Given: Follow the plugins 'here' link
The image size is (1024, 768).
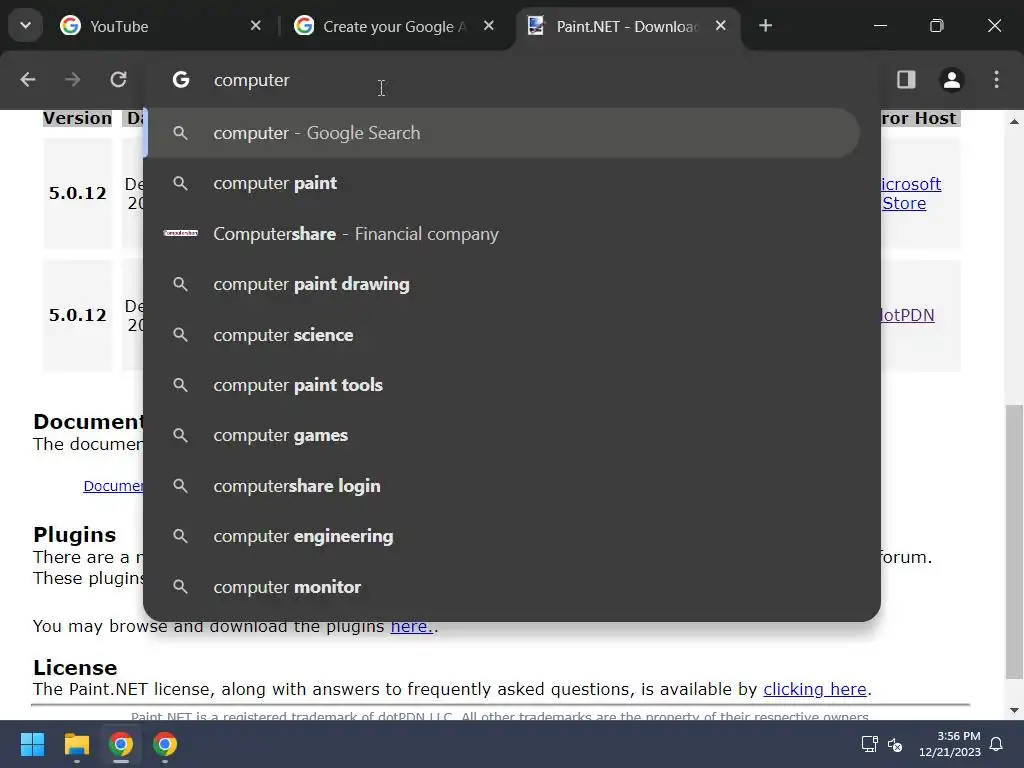Looking at the screenshot, I should pos(412,626).
